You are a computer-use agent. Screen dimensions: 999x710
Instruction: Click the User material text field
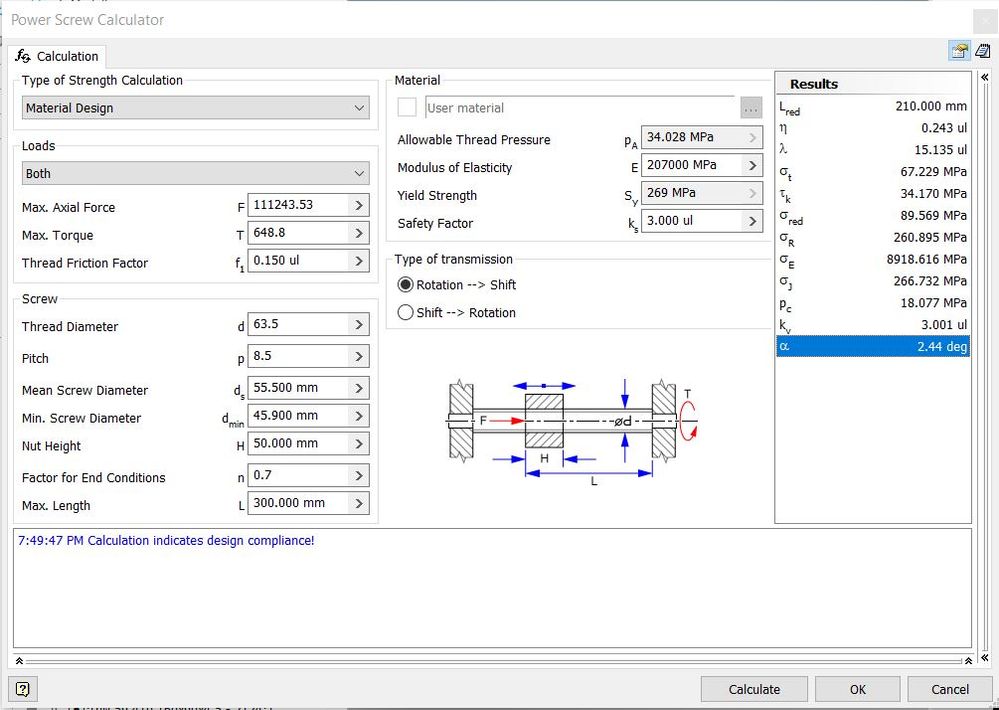pyautogui.click(x=580, y=108)
